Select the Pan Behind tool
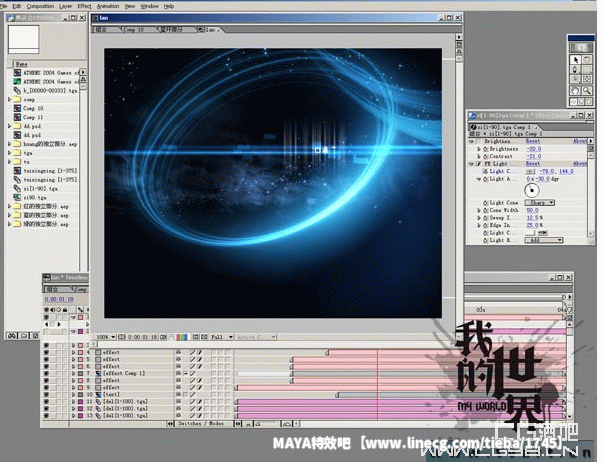Viewport: 604px width, 462px height. [587, 79]
